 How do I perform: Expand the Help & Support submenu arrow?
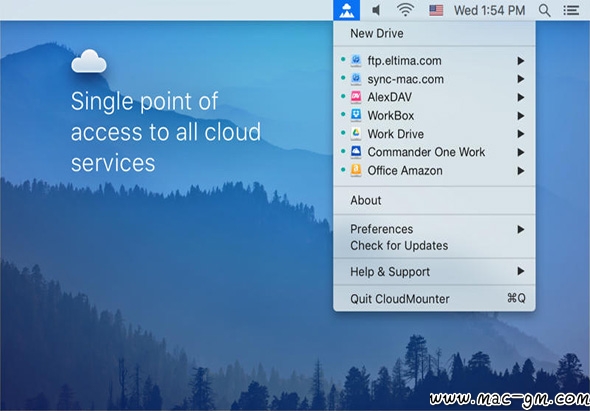(x=521, y=271)
